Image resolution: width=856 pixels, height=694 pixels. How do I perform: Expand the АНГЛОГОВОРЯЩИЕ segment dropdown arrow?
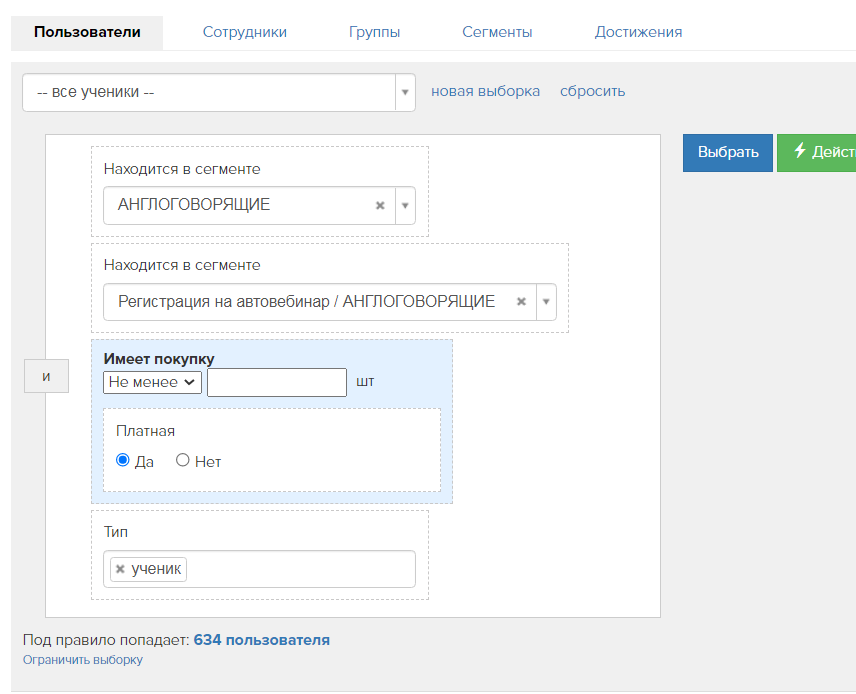point(405,205)
